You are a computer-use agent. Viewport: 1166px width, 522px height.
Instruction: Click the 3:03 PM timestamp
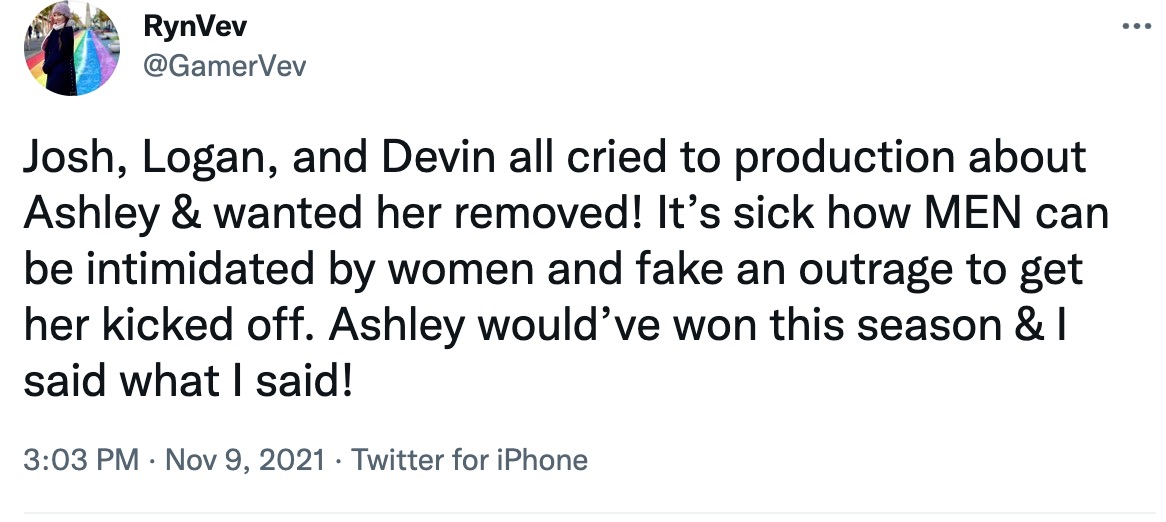tap(79, 460)
